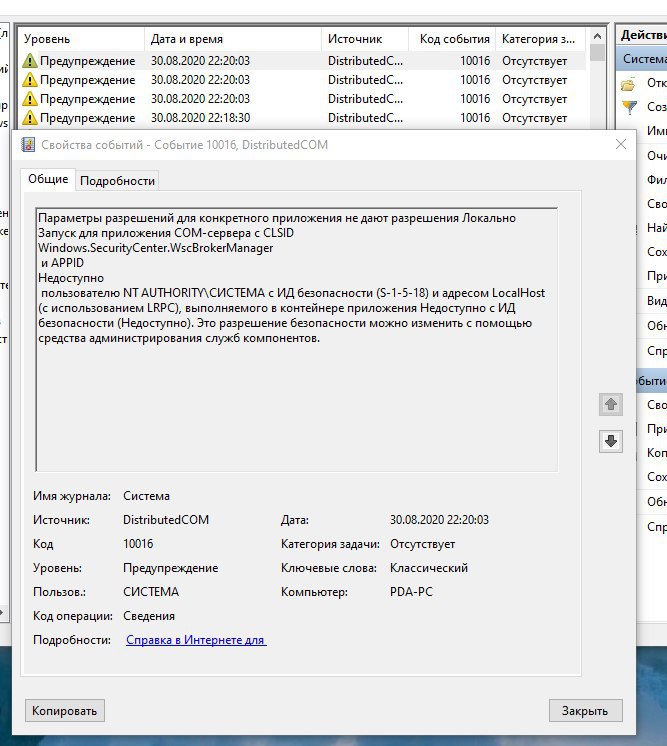Select DistributedC... source in 22:18:30 row
This screenshot has width=667, height=746.
(x=365, y=118)
